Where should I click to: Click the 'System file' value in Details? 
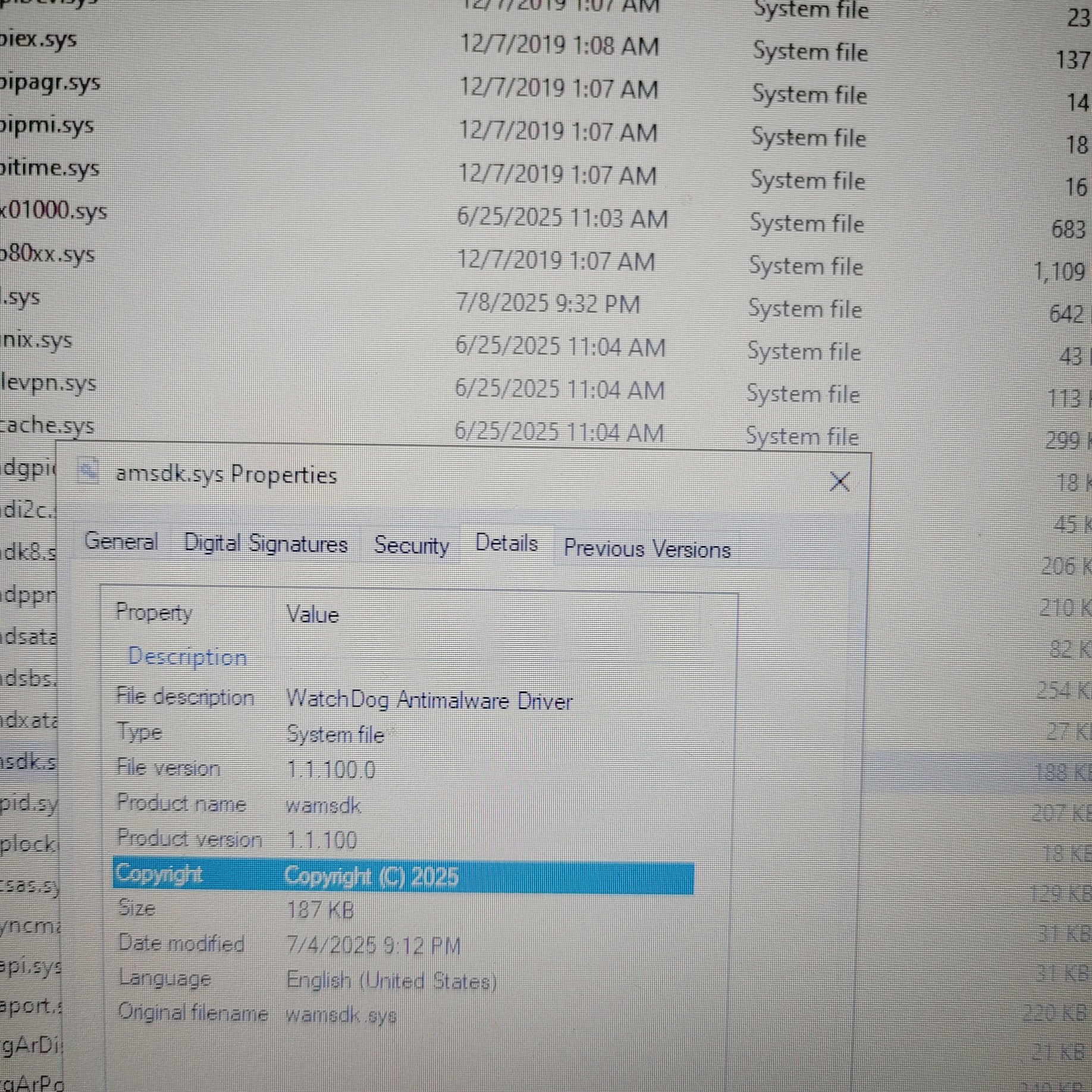pos(335,735)
